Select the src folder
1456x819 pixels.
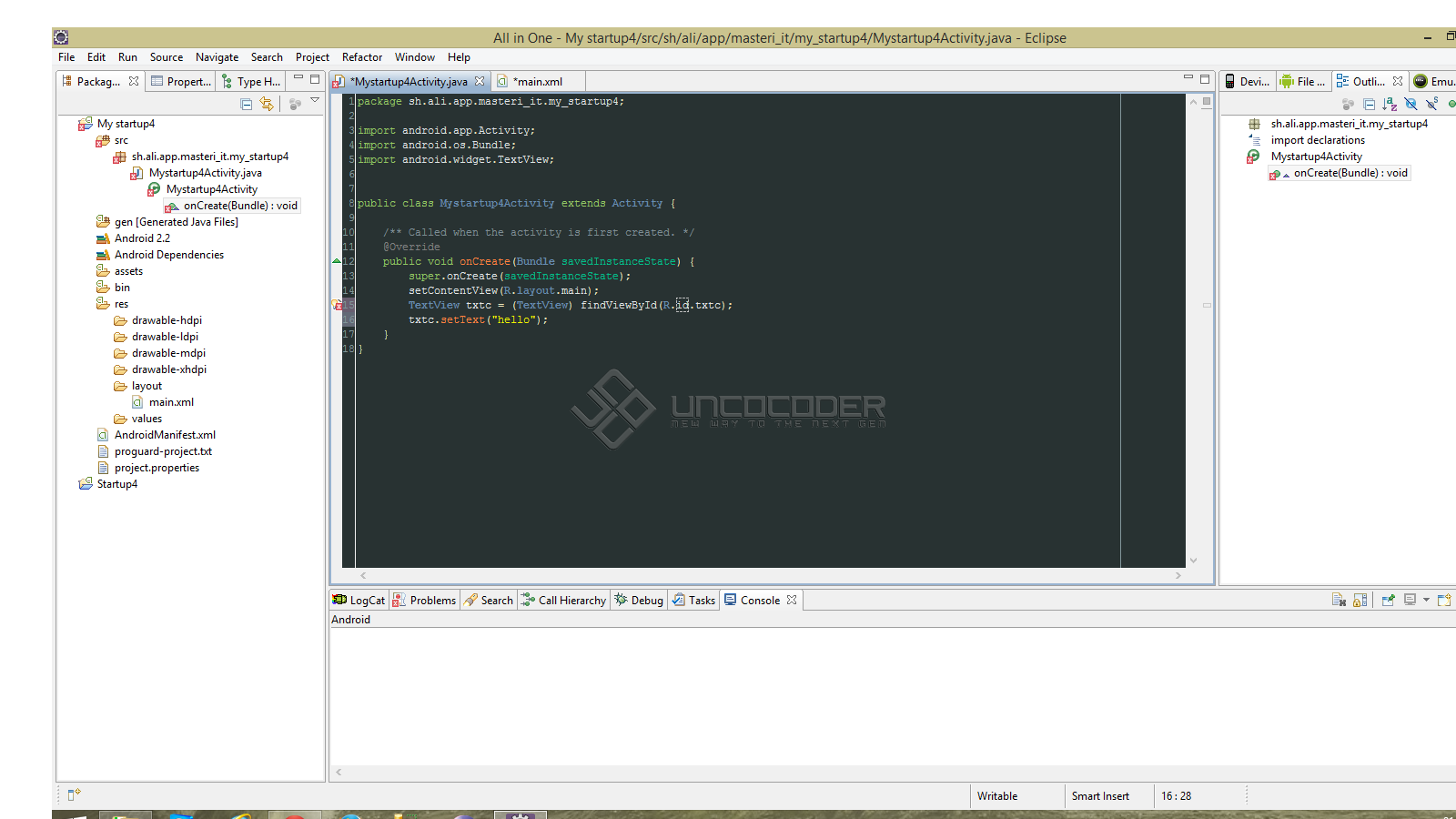pos(121,140)
